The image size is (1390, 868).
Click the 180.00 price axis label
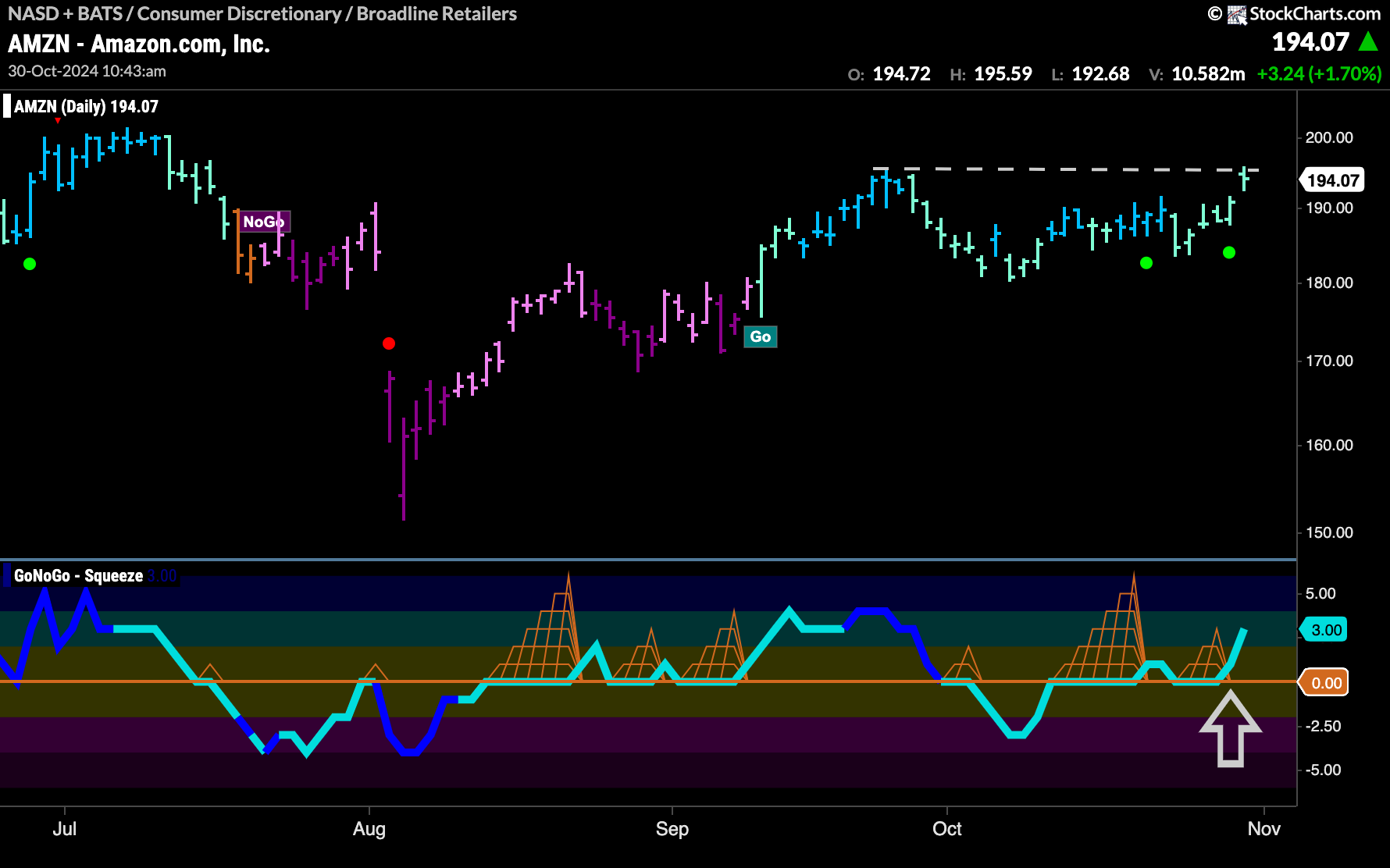click(1329, 283)
